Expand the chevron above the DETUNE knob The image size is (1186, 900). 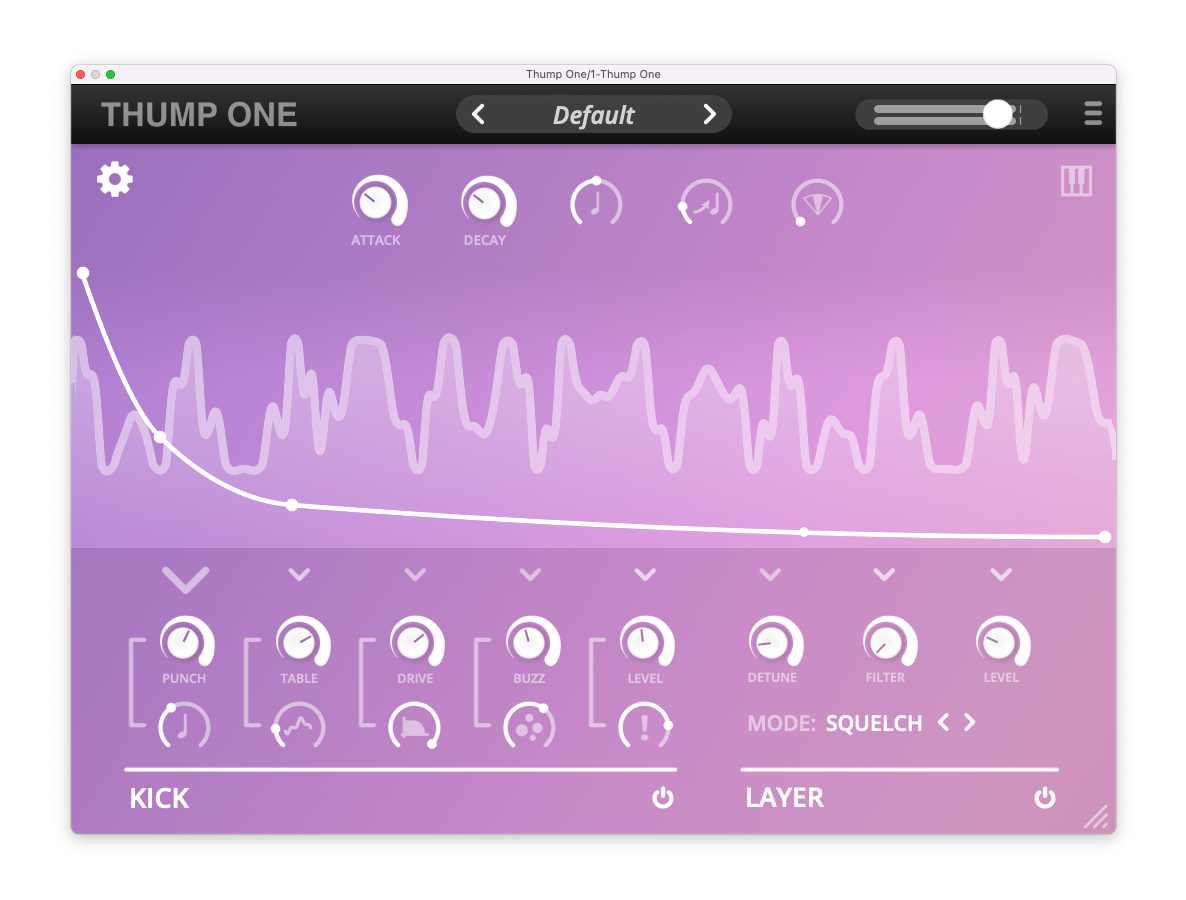770,574
